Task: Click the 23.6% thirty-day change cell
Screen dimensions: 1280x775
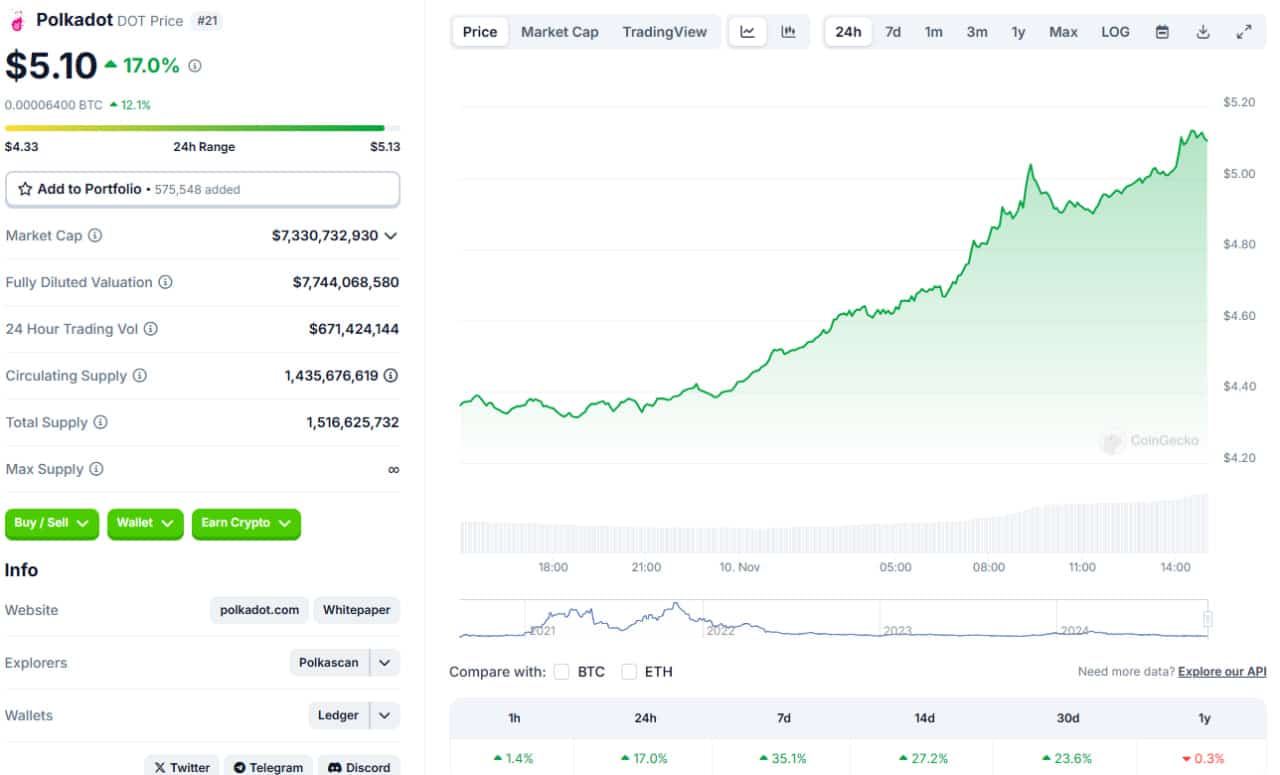Action: [1068, 758]
